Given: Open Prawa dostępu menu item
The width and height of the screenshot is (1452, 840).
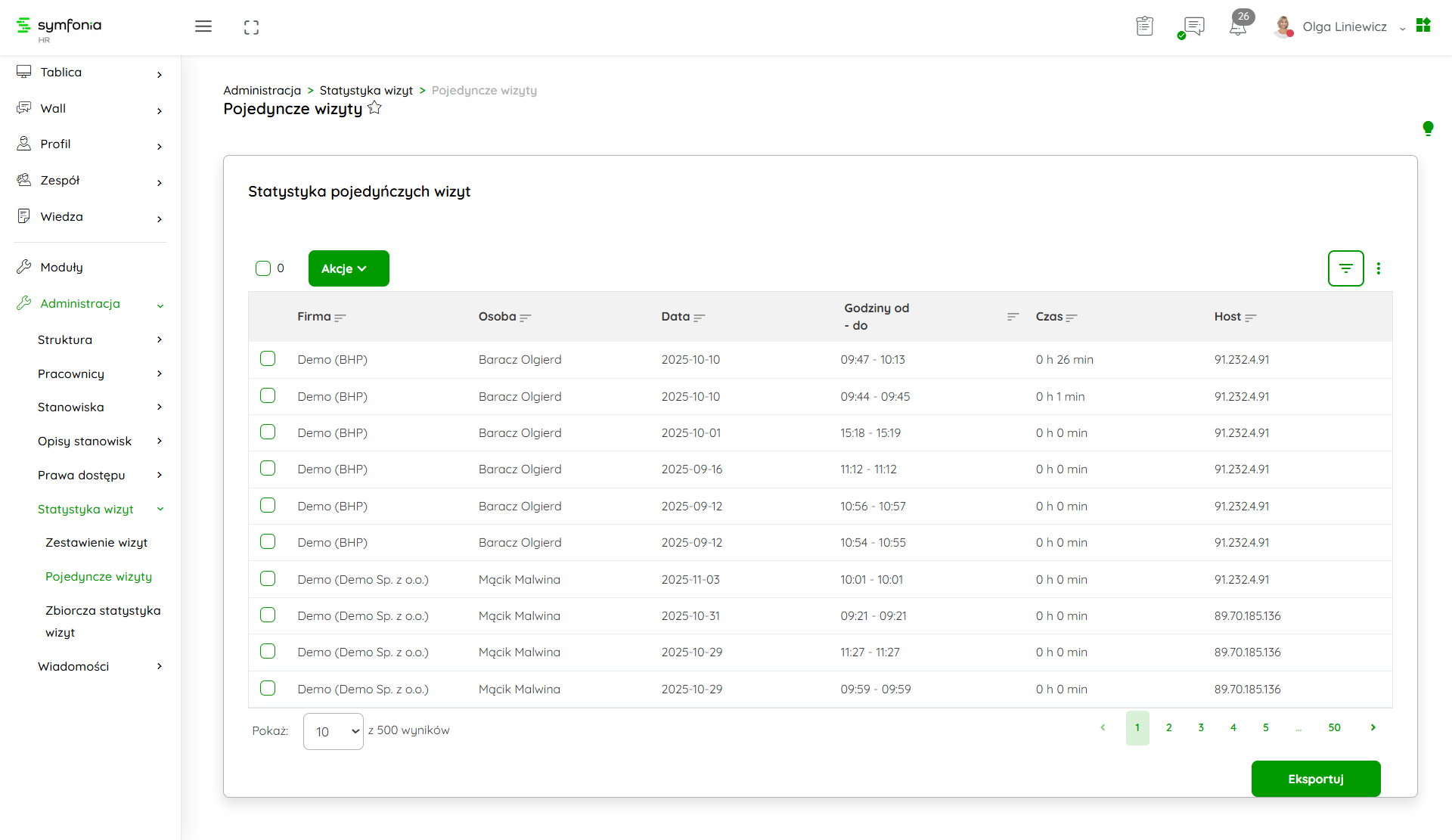Looking at the screenshot, I should [x=82, y=476].
